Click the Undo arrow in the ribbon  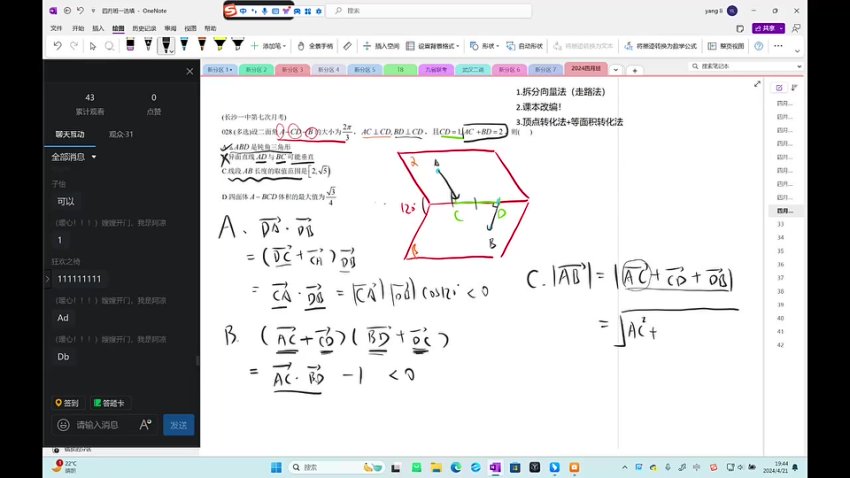point(58,45)
